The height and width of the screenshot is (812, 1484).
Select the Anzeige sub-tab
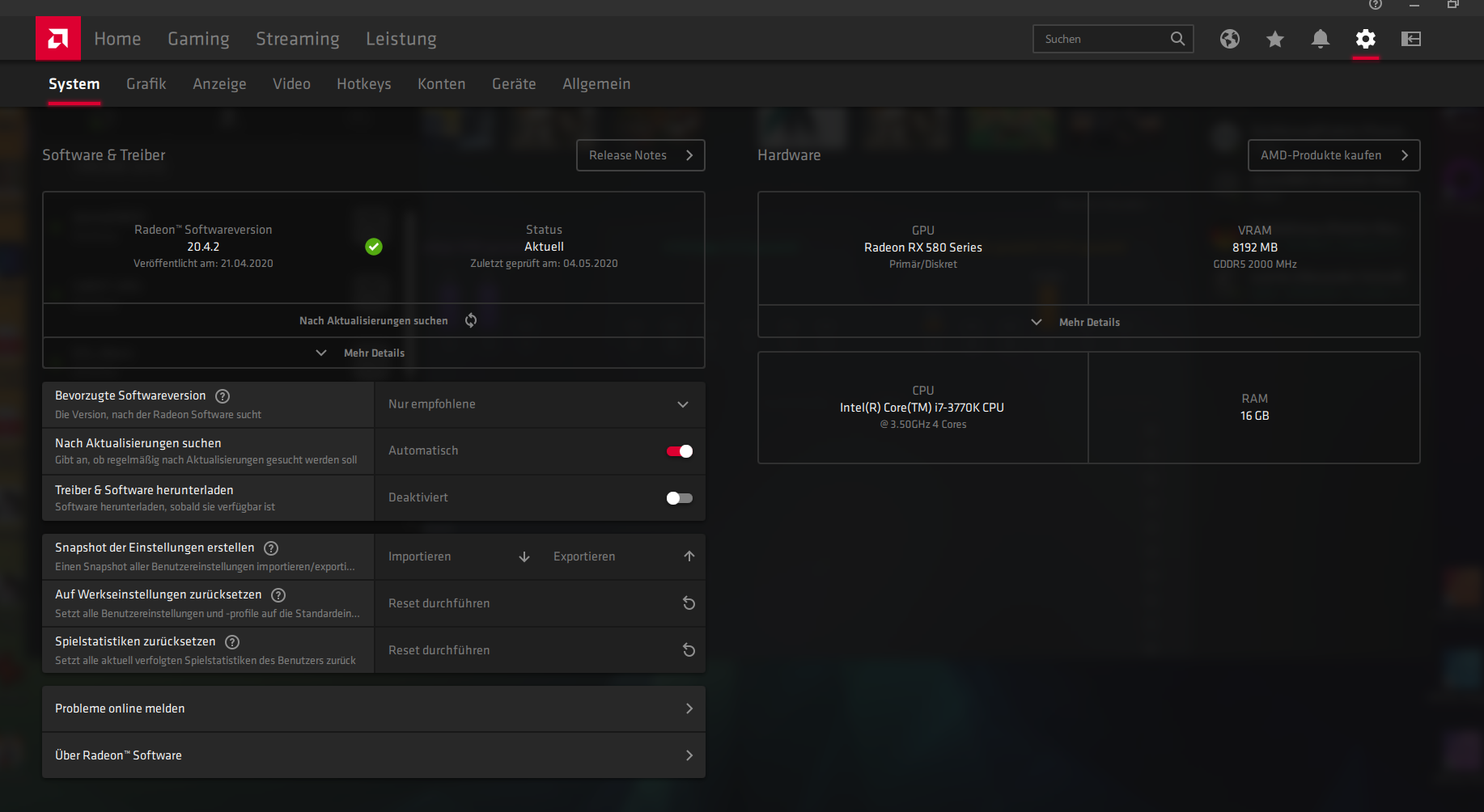tap(219, 84)
